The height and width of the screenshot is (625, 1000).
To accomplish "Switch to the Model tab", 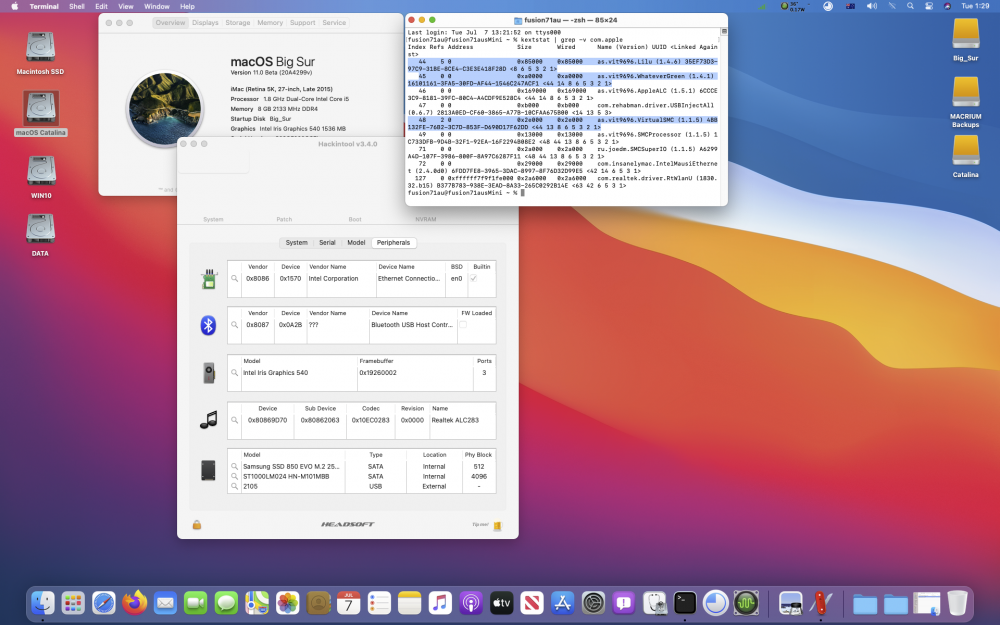I will click(x=356, y=242).
